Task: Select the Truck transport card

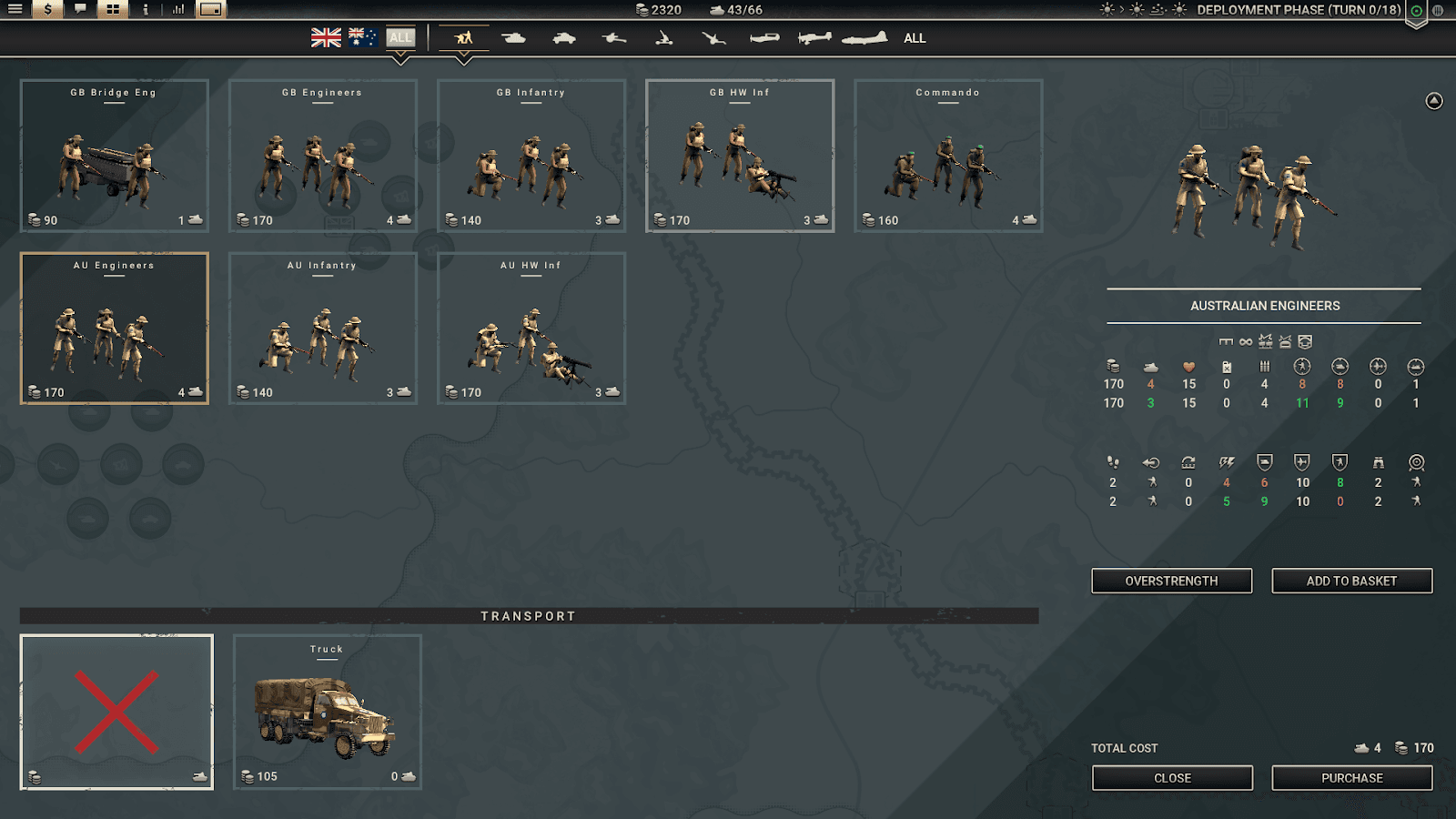Action: point(328,712)
